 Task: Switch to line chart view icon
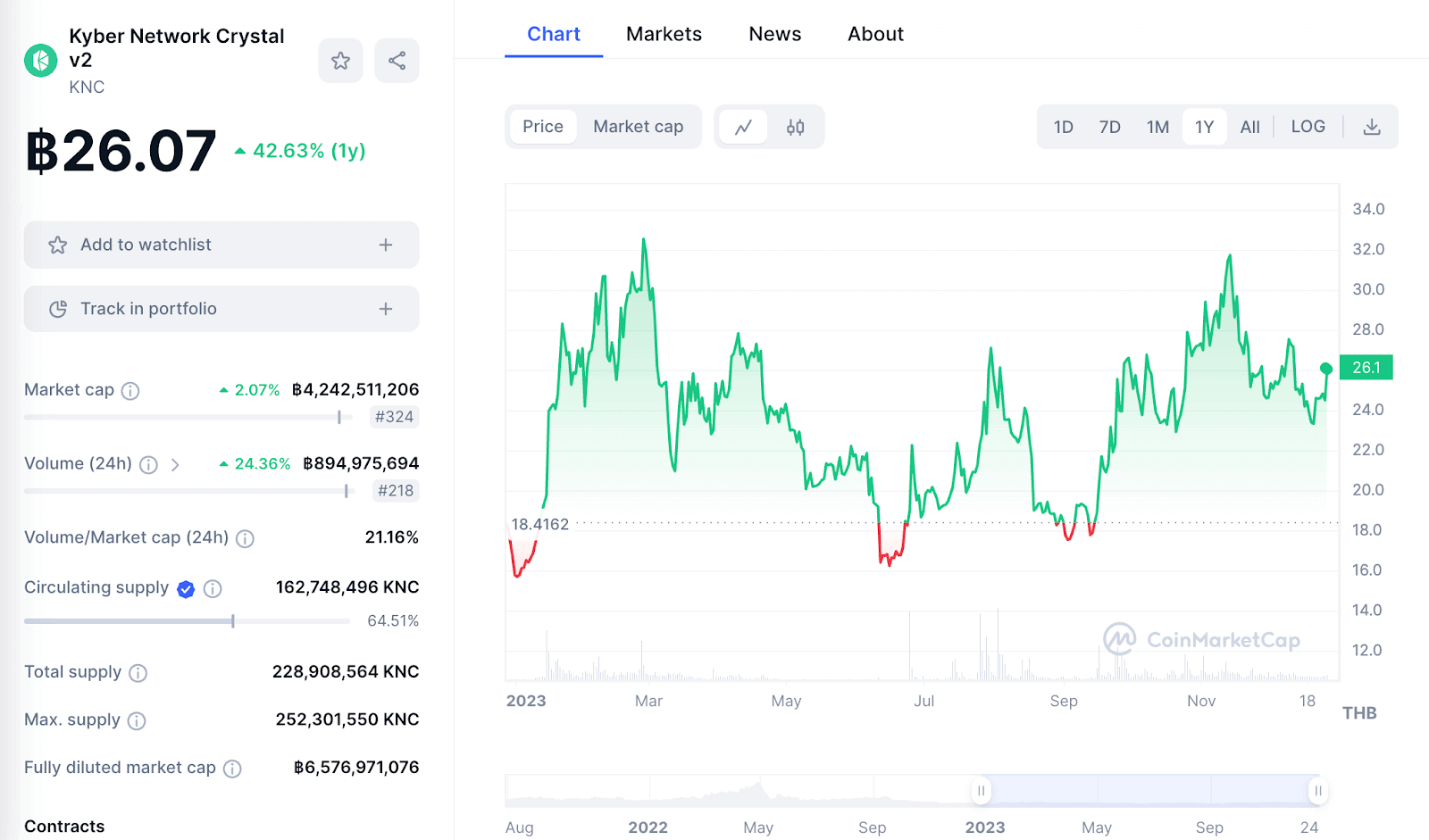point(743,127)
